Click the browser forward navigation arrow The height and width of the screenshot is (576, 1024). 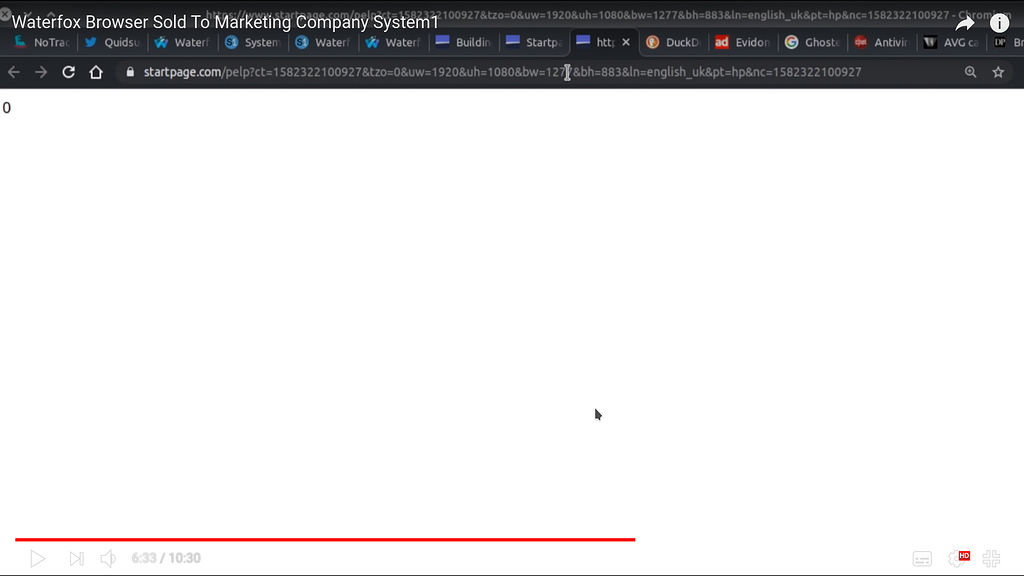pyautogui.click(x=40, y=72)
